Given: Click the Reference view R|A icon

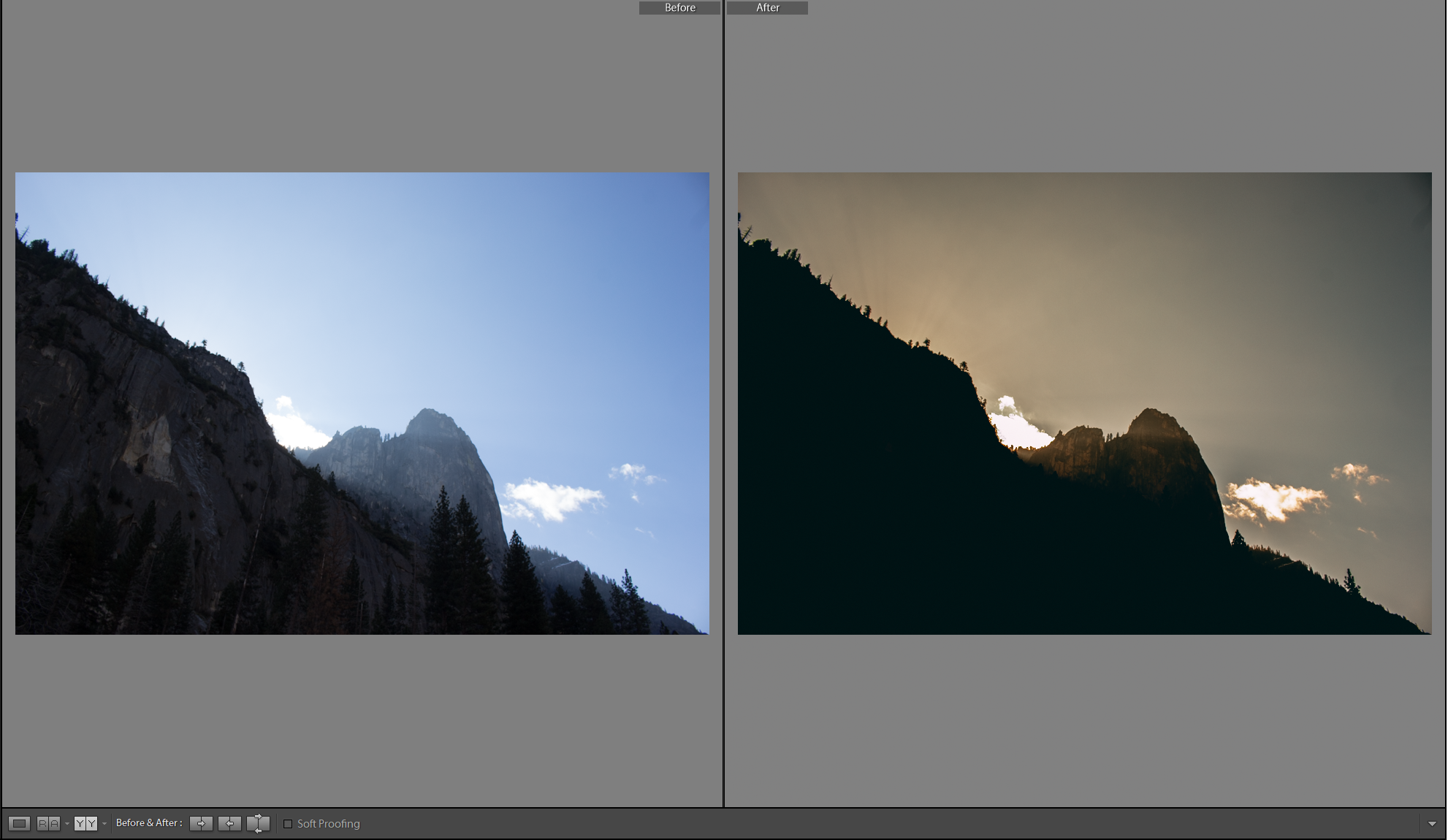Looking at the screenshot, I should coord(48,823).
